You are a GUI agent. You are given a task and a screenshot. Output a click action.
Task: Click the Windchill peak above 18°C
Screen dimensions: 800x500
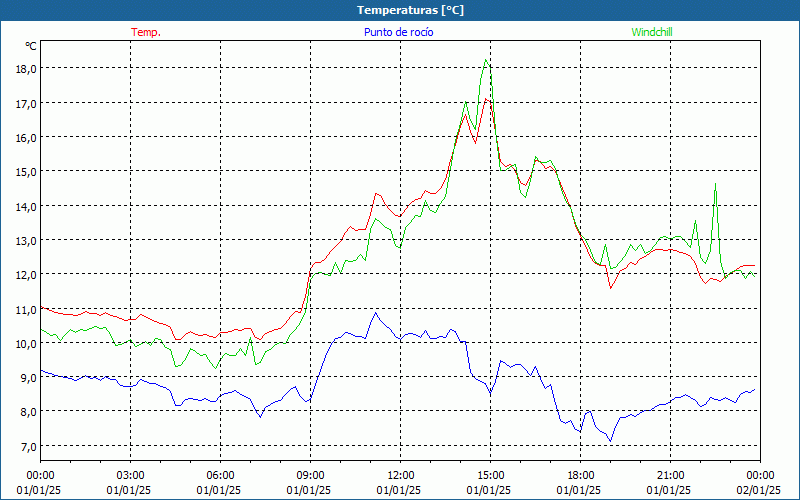(x=486, y=60)
